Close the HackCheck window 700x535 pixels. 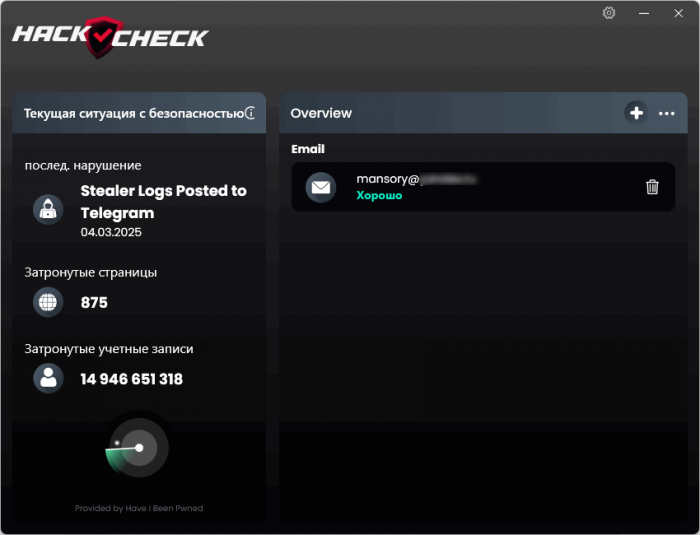(679, 13)
